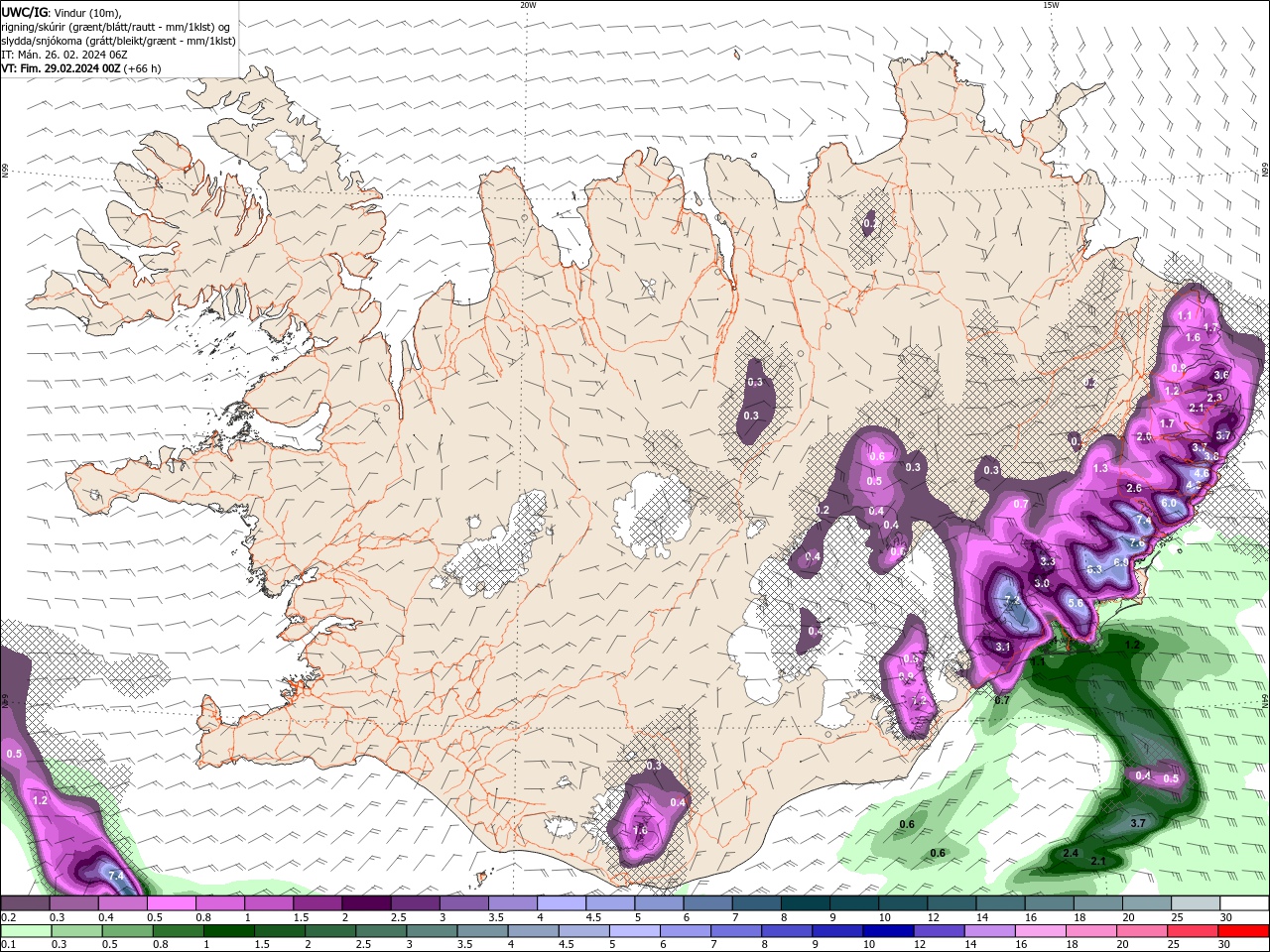Select the 2.4 value in the green rain band

1071,853
